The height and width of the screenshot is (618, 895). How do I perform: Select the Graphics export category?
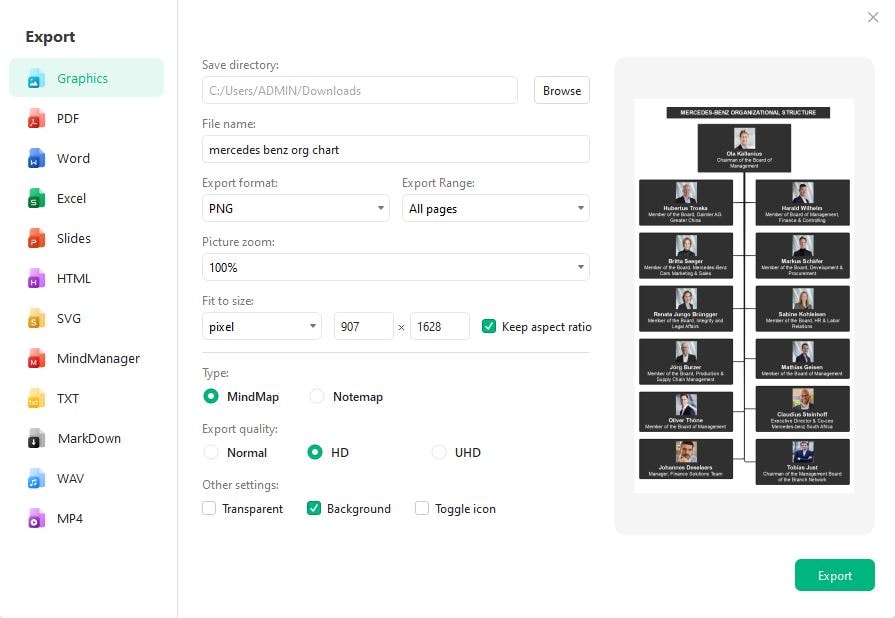86,78
